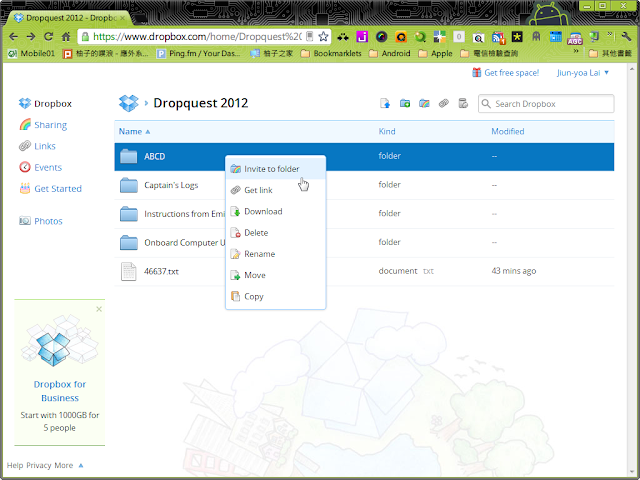
Task: Click the breadcrumb arrow before Dropquest 2012
Action: [x=146, y=103]
